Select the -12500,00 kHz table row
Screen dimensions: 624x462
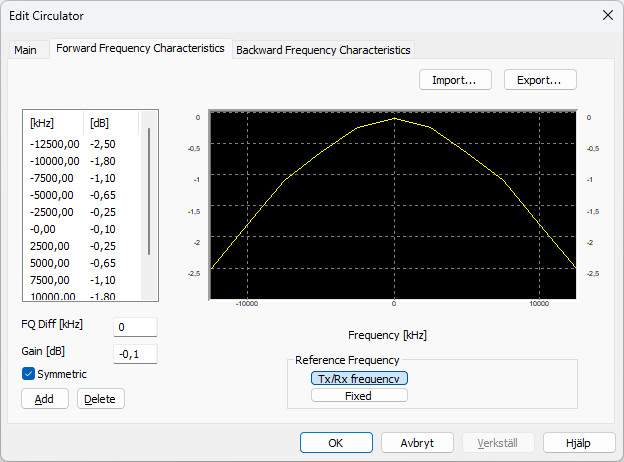(x=55, y=144)
